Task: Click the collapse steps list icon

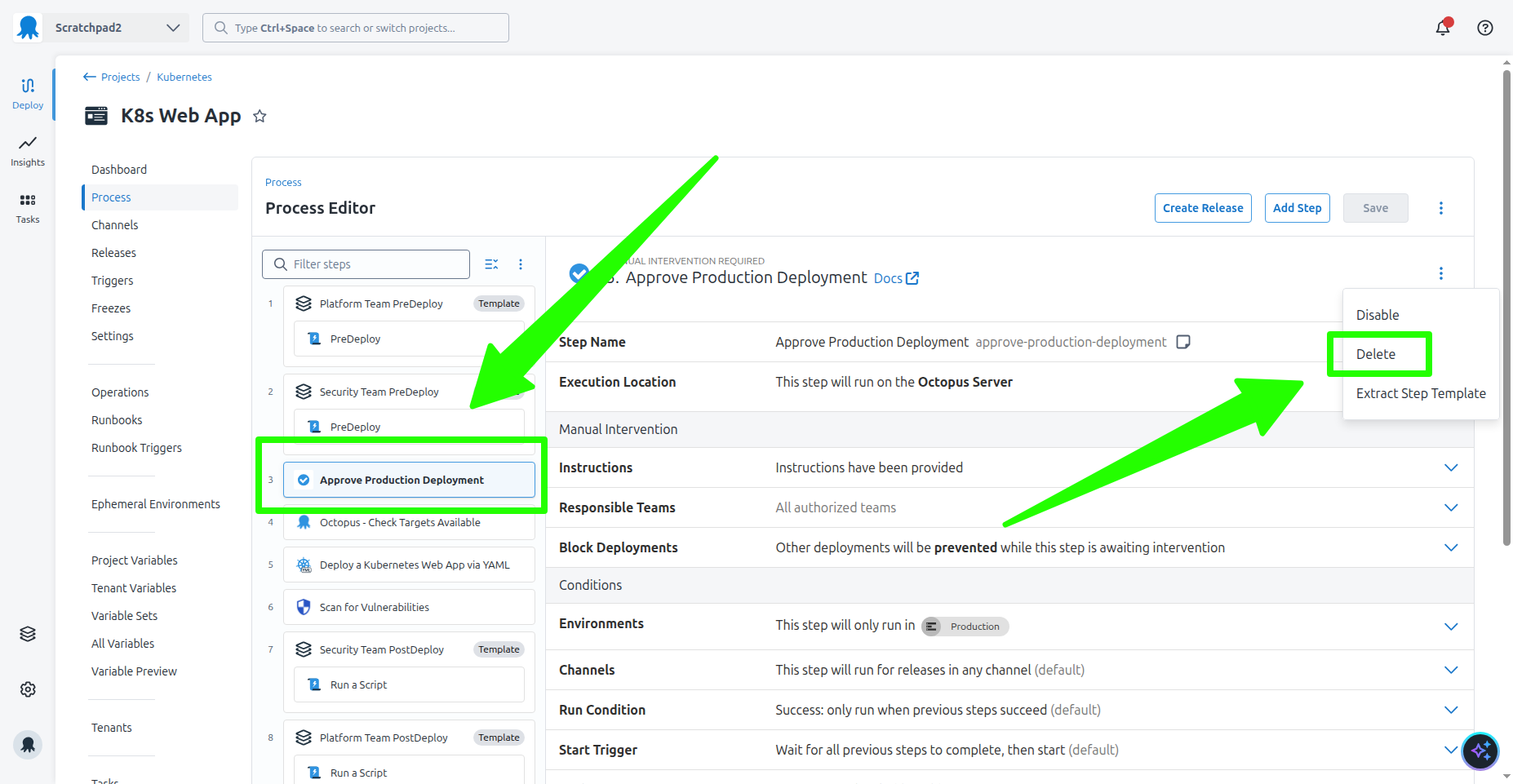Action: [491, 264]
